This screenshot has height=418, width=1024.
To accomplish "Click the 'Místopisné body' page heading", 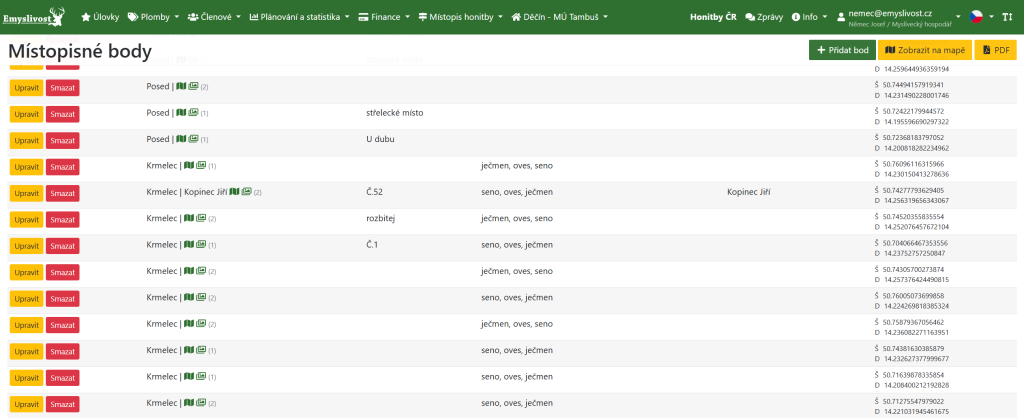I will 80,52.
